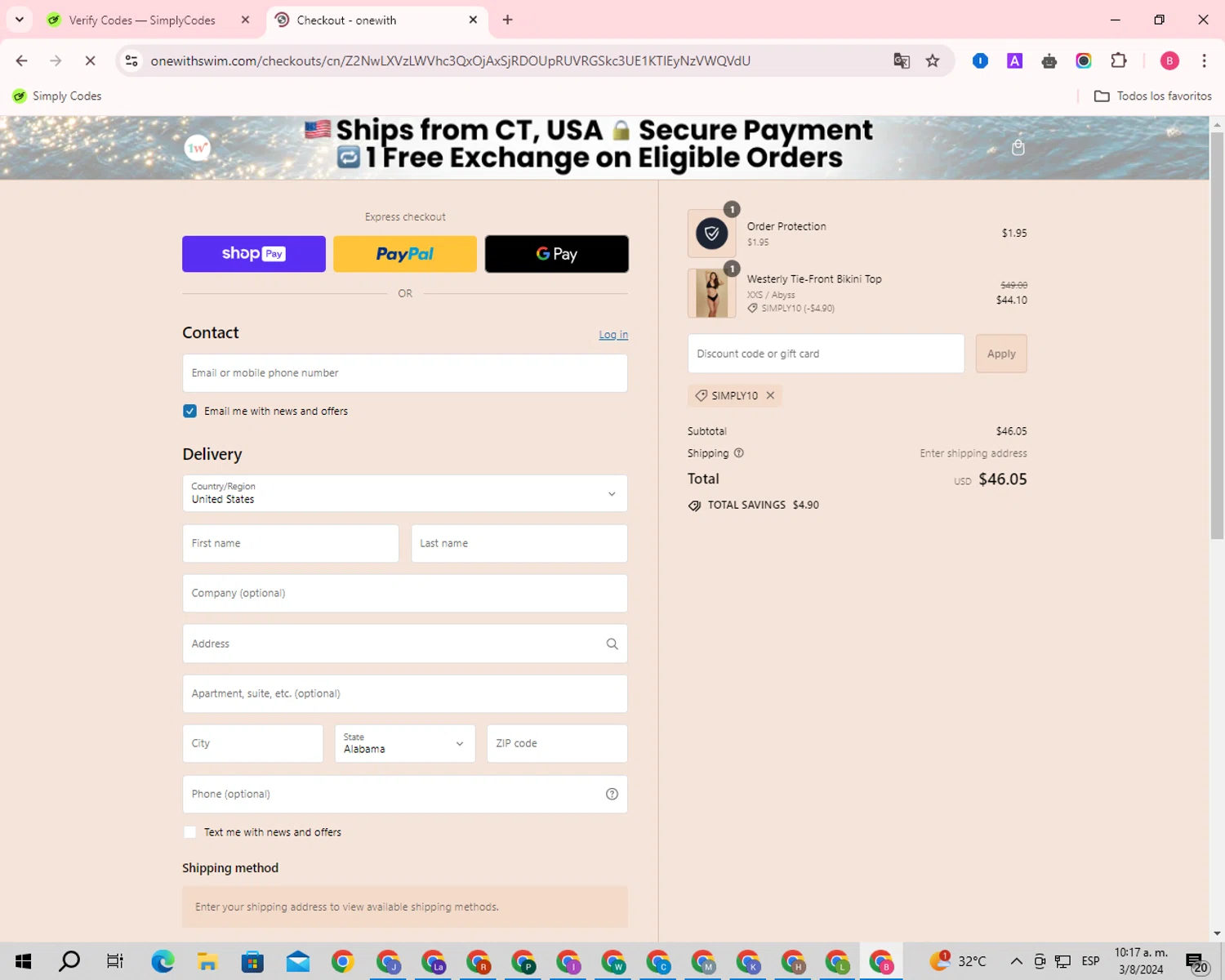Image resolution: width=1225 pixels, height=980 pixels.
Task: Click the blue circular extension icon
Action: [x=980, y=60]
